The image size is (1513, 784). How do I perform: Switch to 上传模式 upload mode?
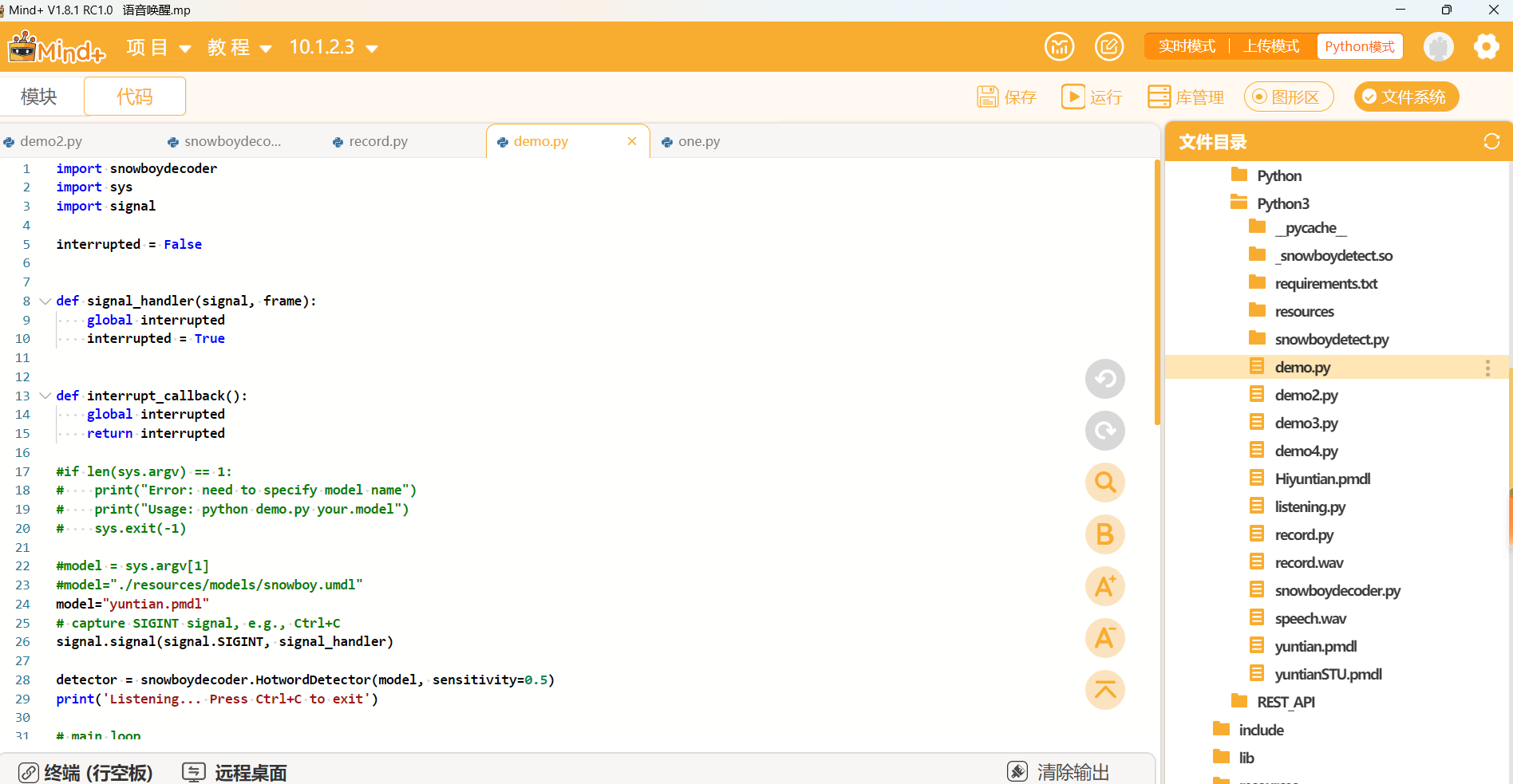(x=1271, y=46)
